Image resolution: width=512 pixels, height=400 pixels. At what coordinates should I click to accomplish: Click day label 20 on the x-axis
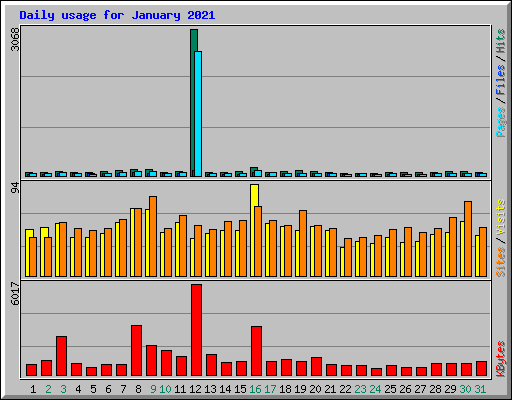[315, 389]
